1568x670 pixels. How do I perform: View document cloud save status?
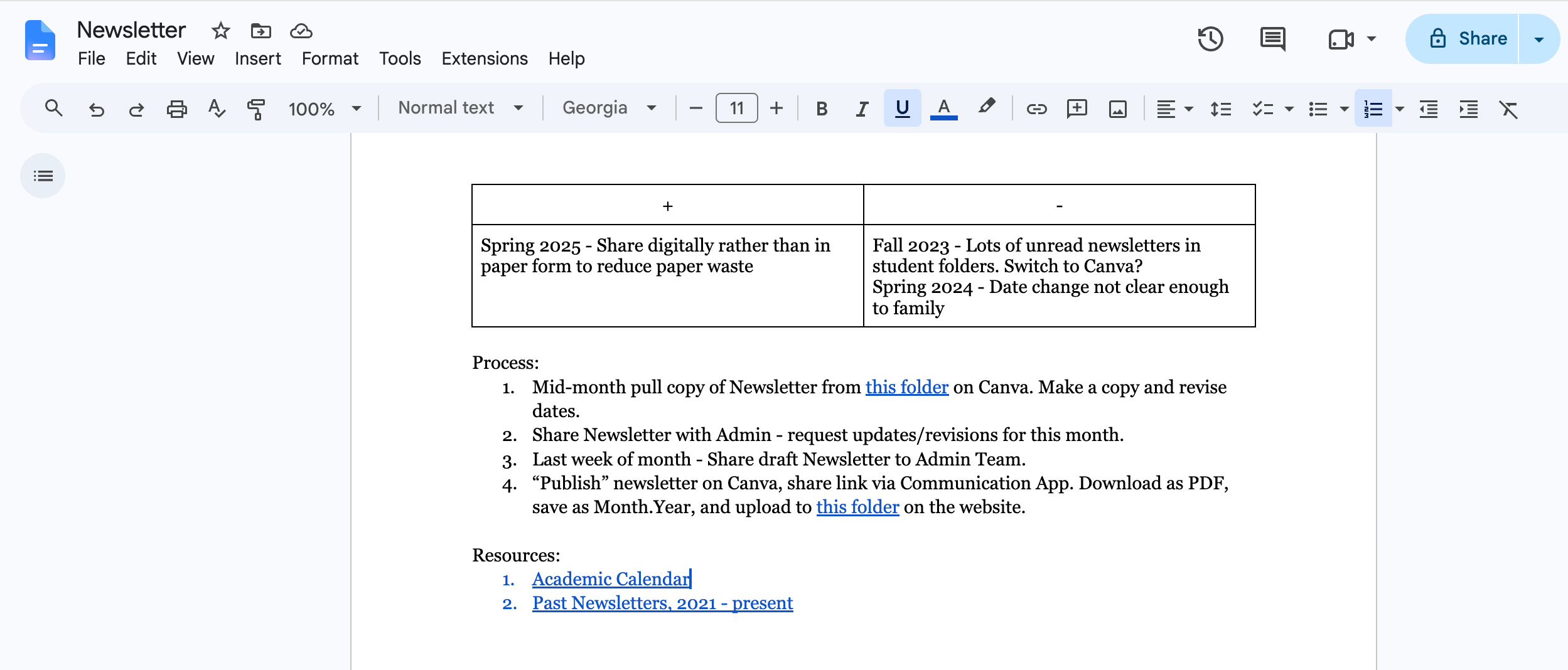[x=301, y=30]
